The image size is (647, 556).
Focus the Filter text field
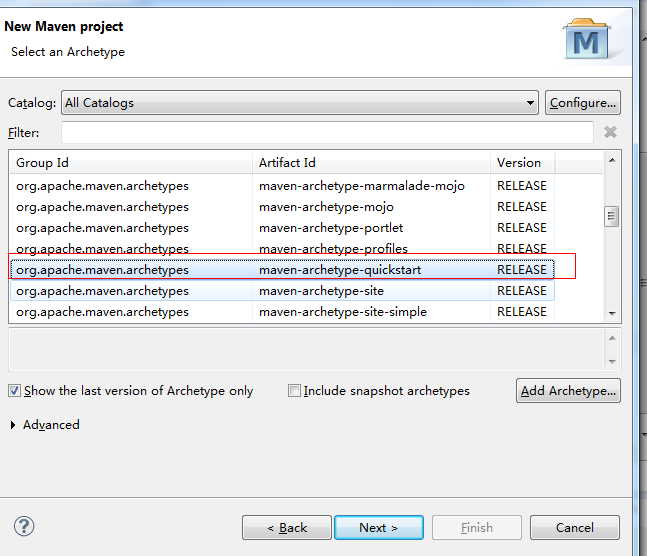327,132
